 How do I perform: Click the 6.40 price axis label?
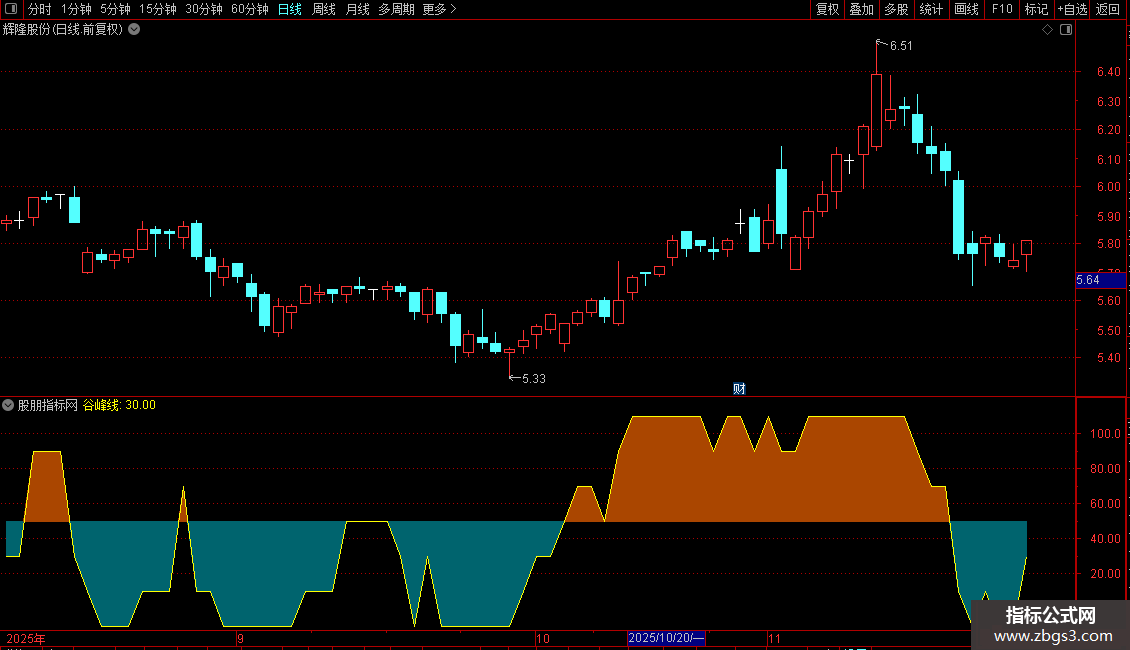point(1108,71)
